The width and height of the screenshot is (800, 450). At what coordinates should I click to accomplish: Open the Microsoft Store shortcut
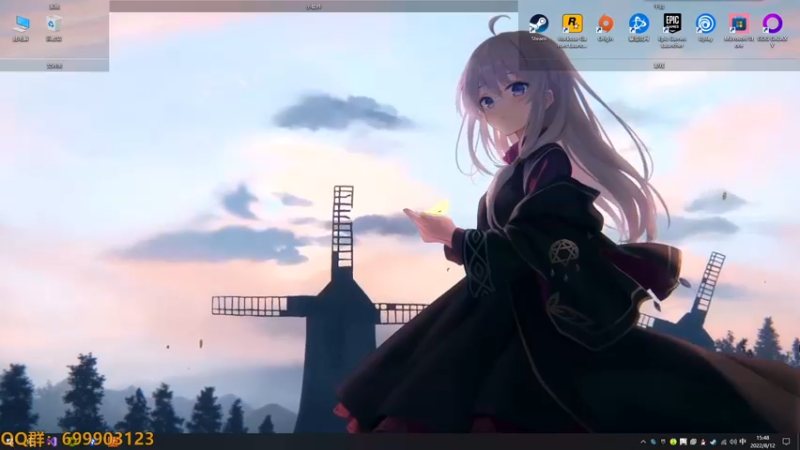(738, 31)
